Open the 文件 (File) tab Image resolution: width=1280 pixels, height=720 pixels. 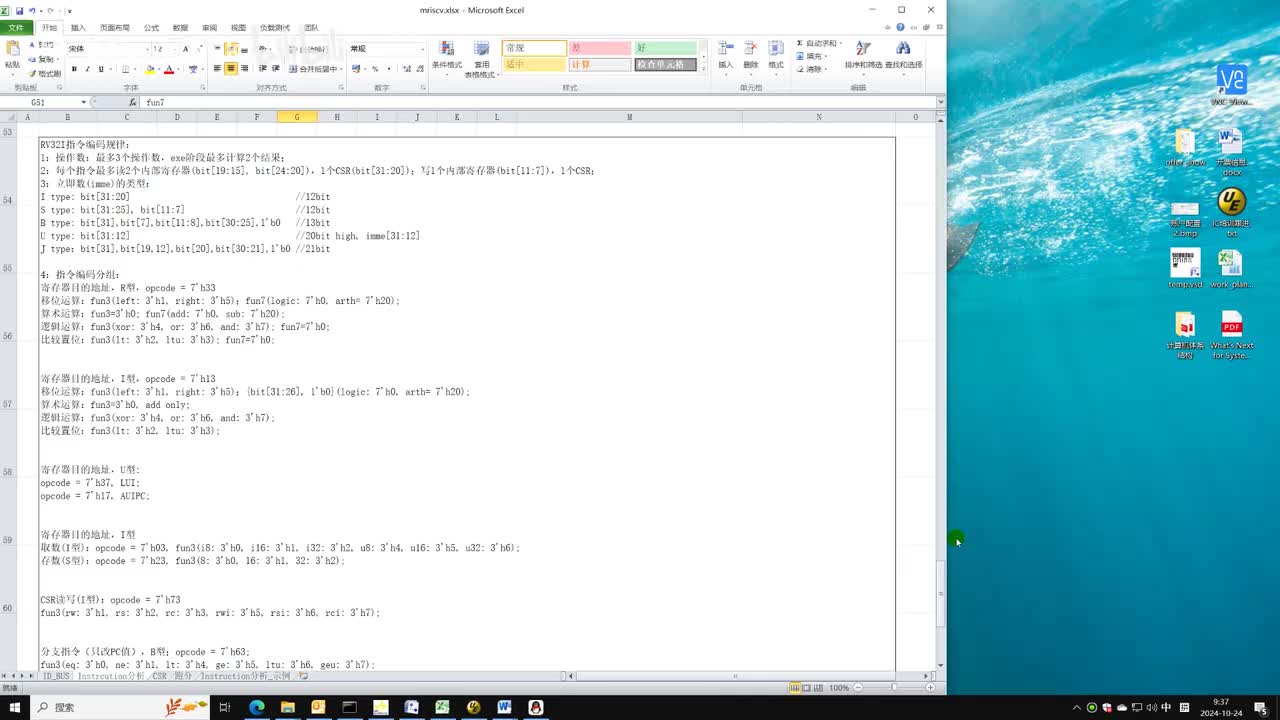(x=16, y=28)
